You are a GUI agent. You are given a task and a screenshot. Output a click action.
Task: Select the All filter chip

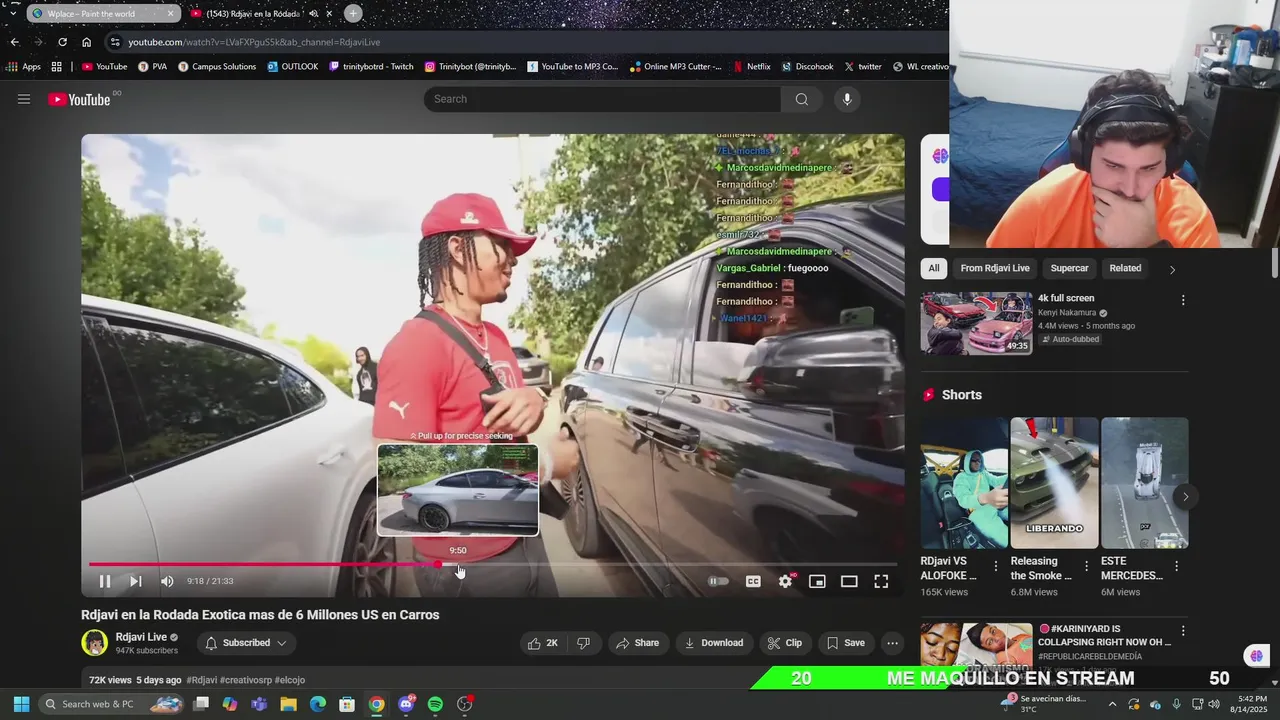point(934,268)
